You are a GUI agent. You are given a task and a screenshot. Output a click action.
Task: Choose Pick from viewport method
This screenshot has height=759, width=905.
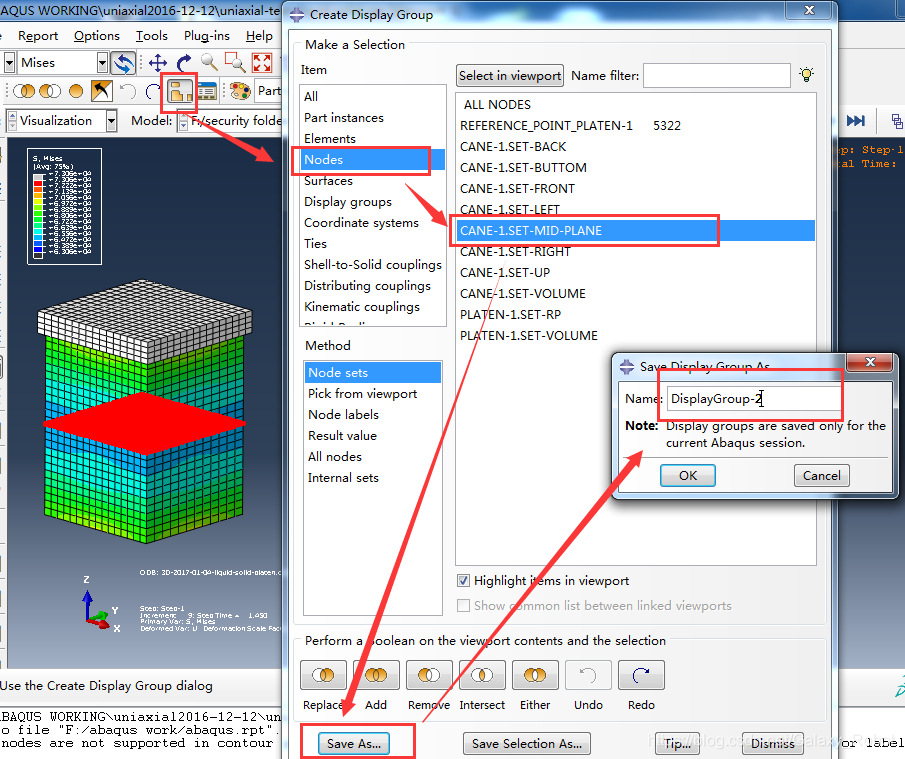362,394
